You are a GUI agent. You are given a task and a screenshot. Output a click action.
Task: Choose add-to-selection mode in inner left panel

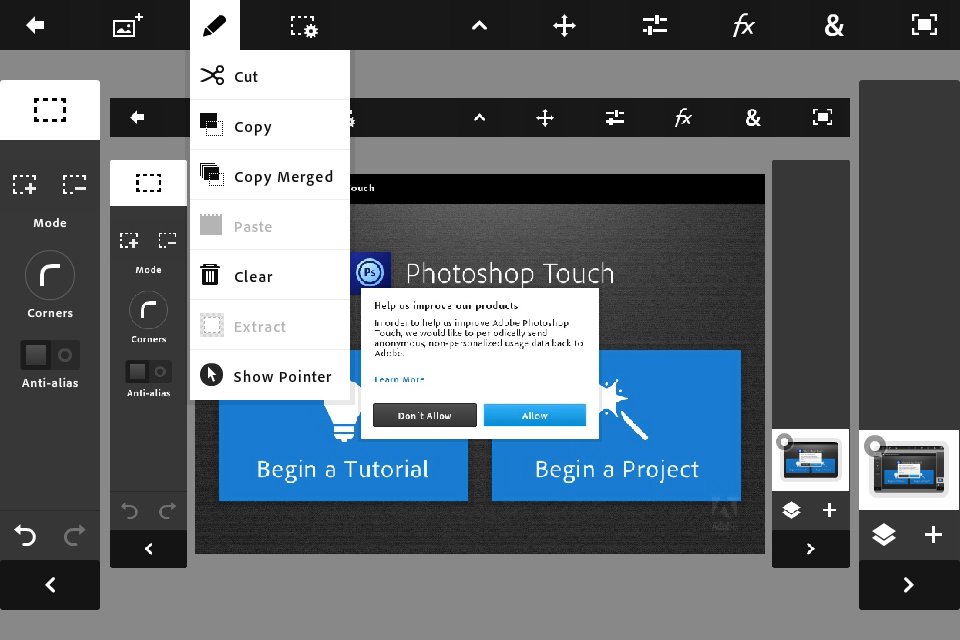129,239
